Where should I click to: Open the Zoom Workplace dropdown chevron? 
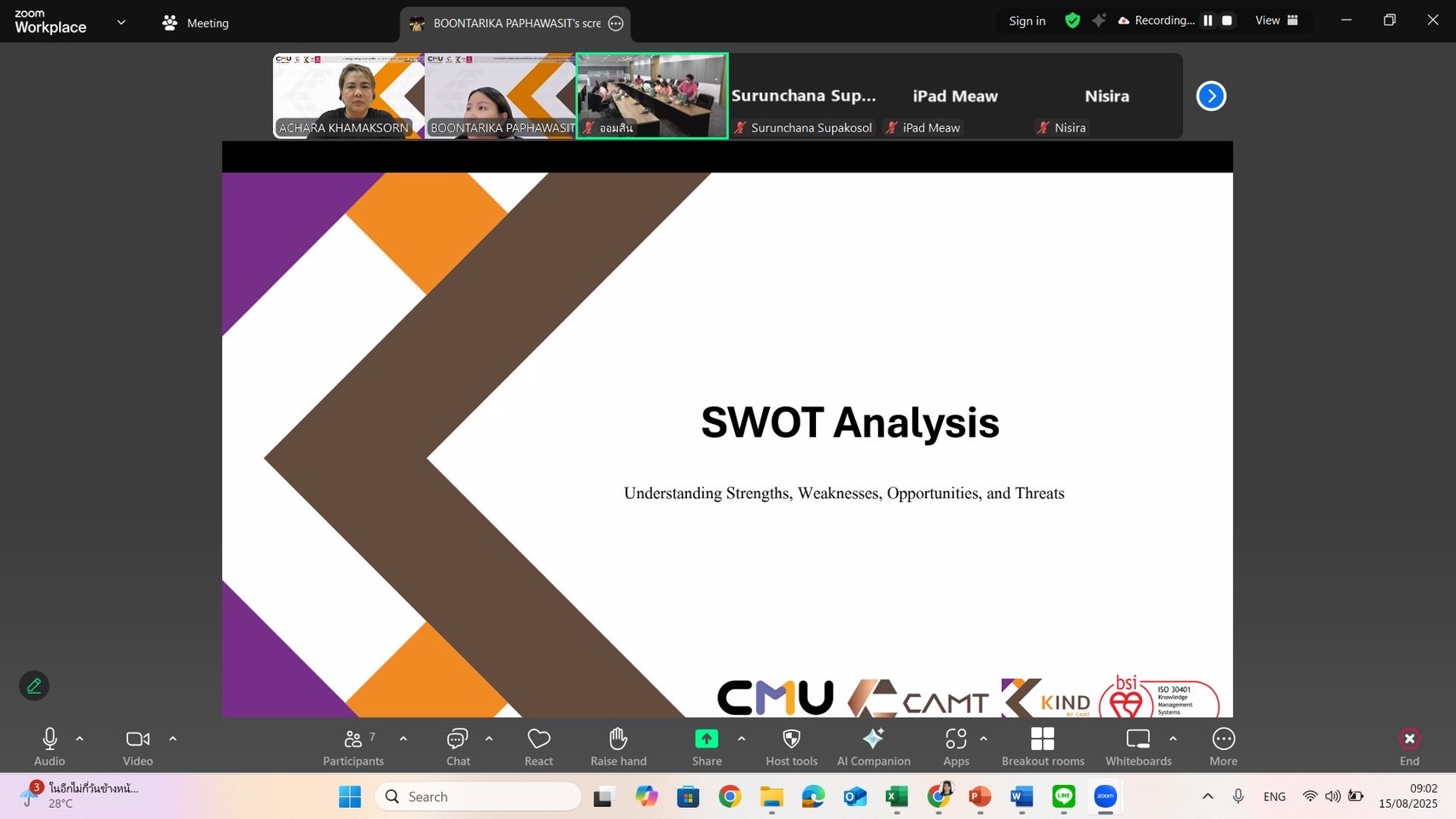click(x=121, y=22)
